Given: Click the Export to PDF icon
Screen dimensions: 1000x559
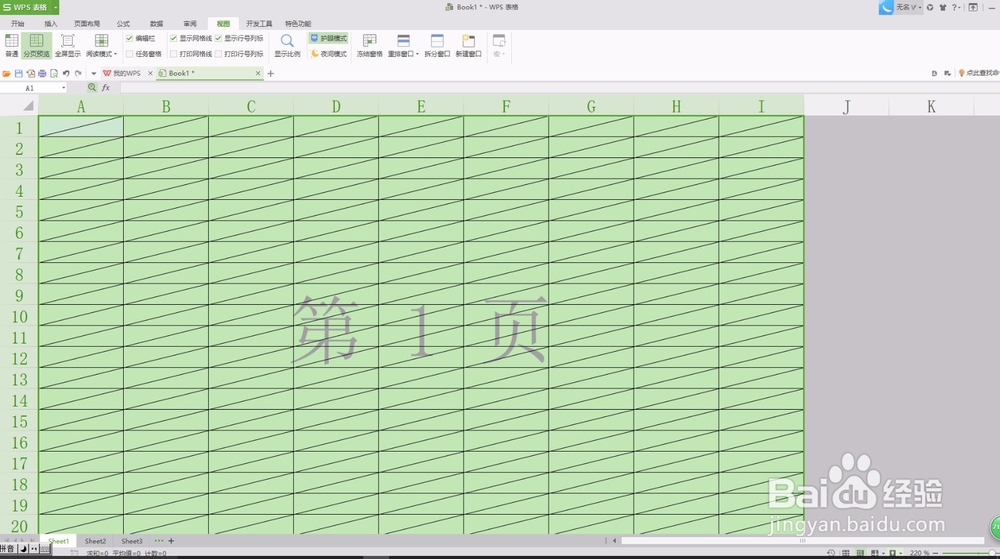Looking at the screenshot, I should [x=30, y=73].
